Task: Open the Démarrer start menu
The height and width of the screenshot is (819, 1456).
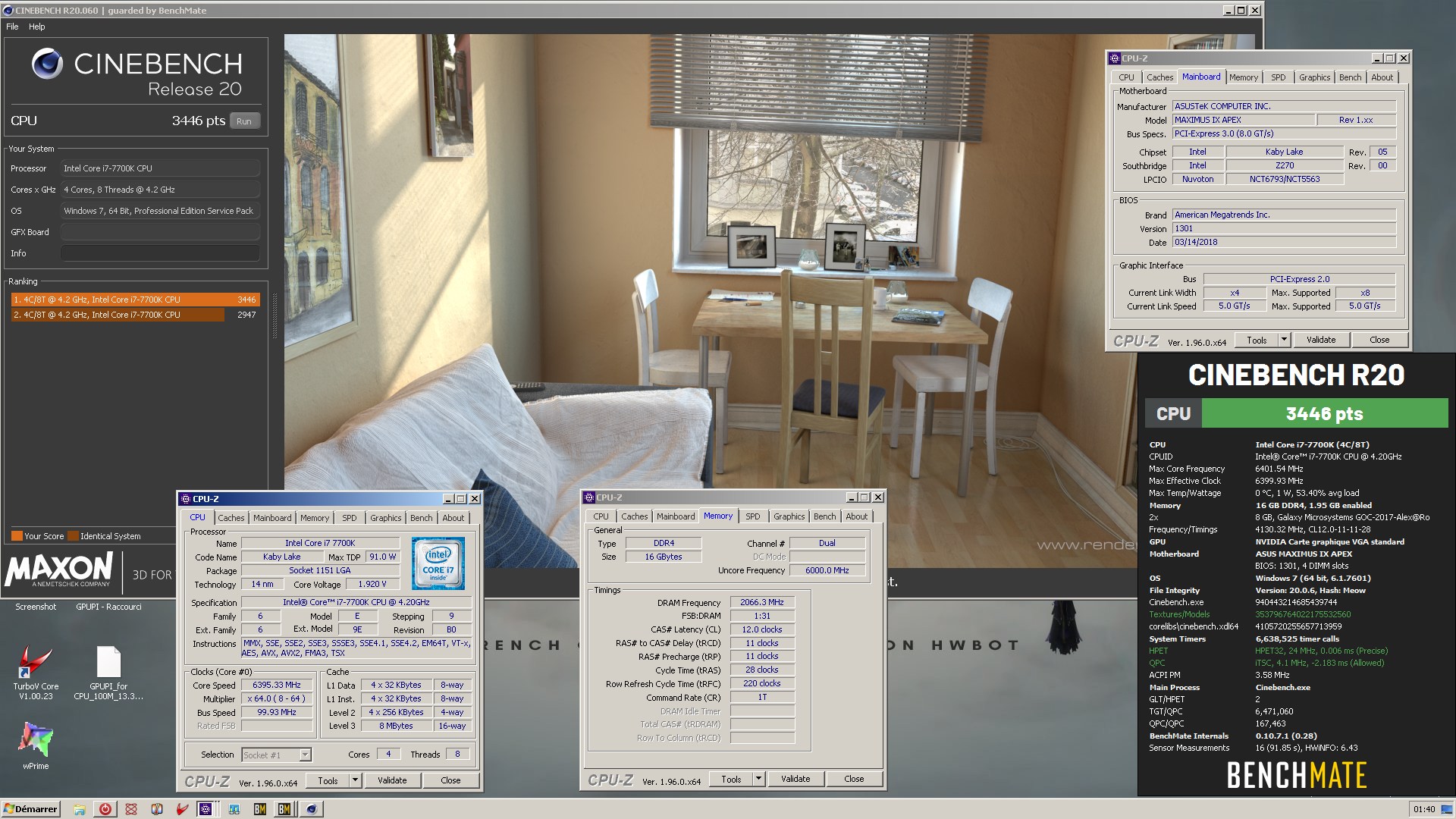Action: pyautogui.click(x=31, y=809)
